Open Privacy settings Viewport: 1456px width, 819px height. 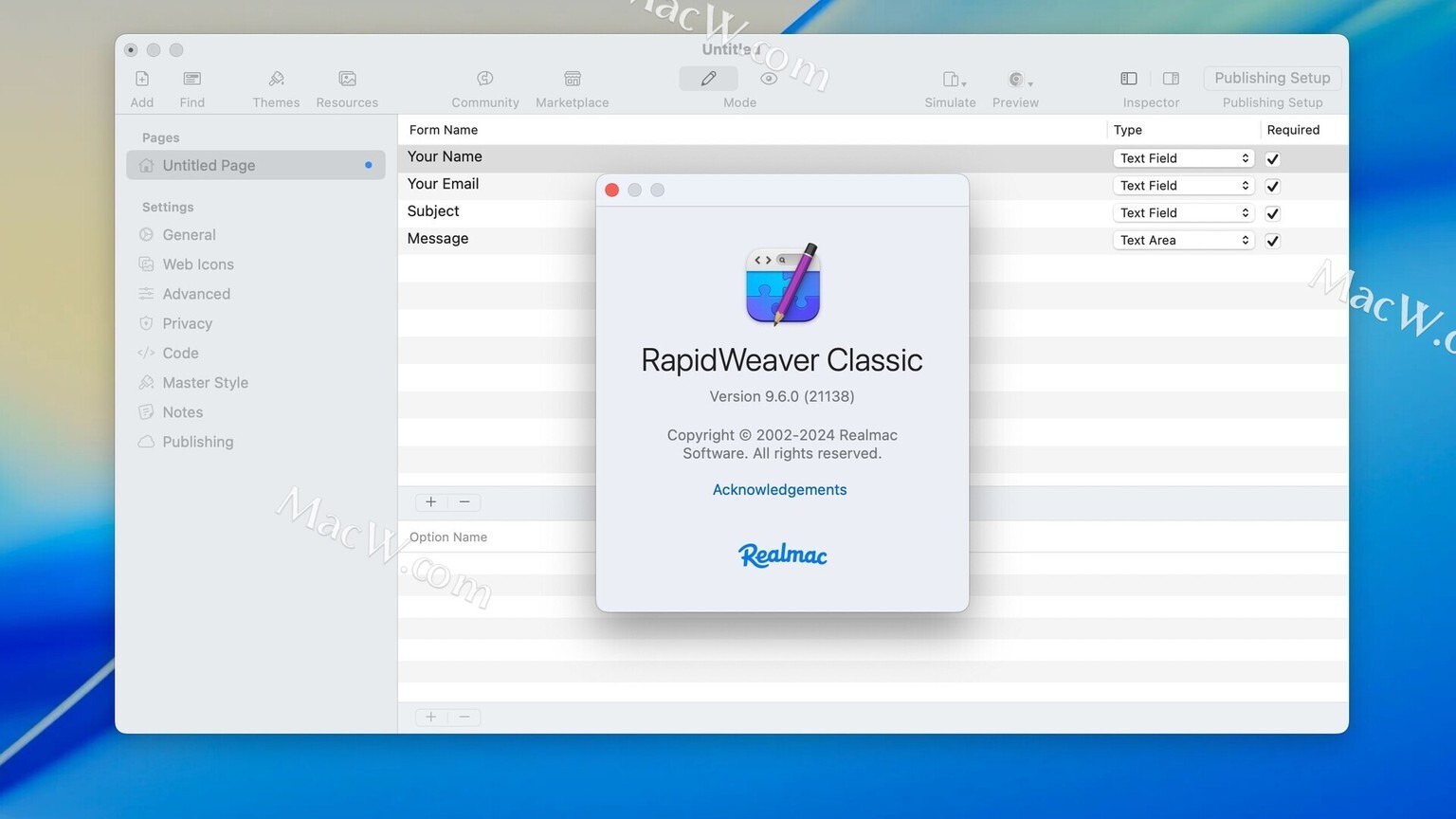coord(187,323)
